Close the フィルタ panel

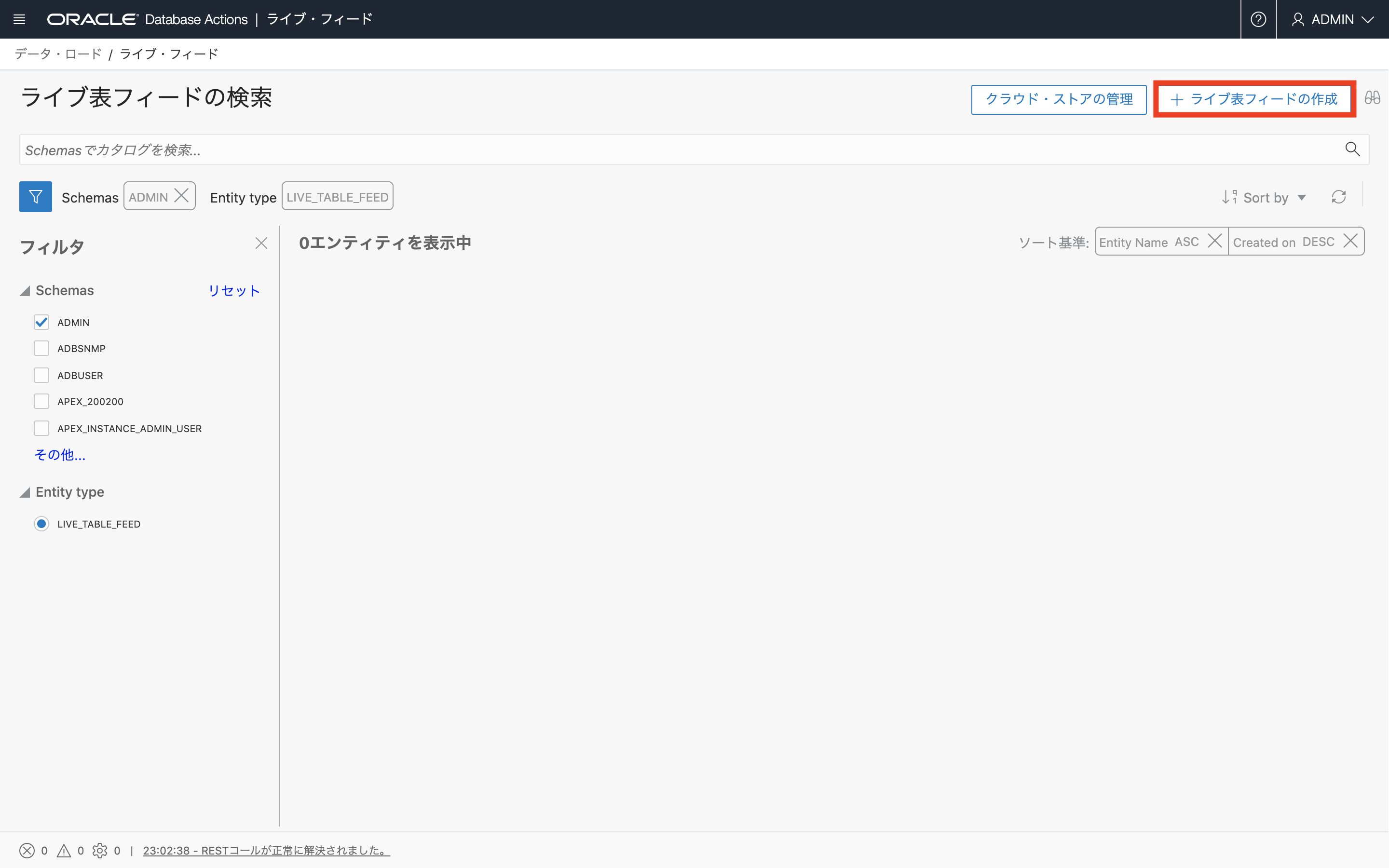(261, 244)
